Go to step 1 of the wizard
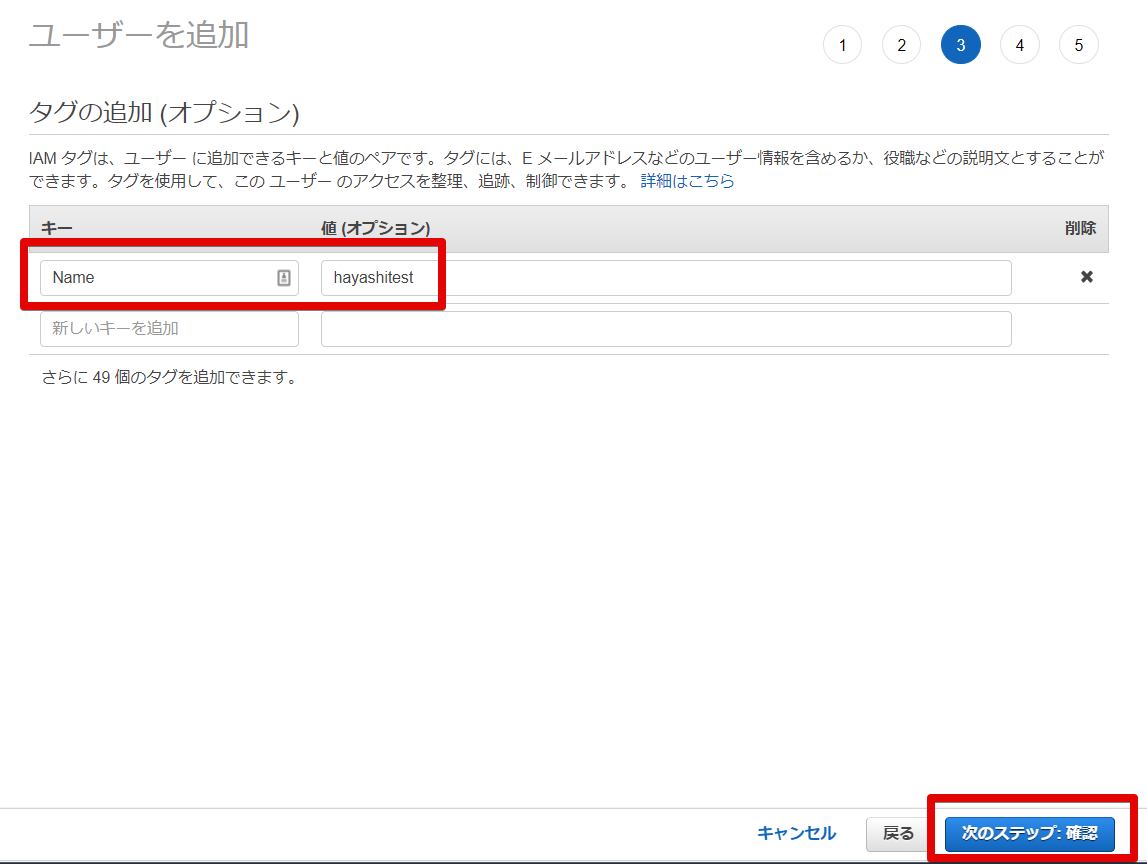The height and width of the screenshot is (866, 1147). (x=842, y=45)
